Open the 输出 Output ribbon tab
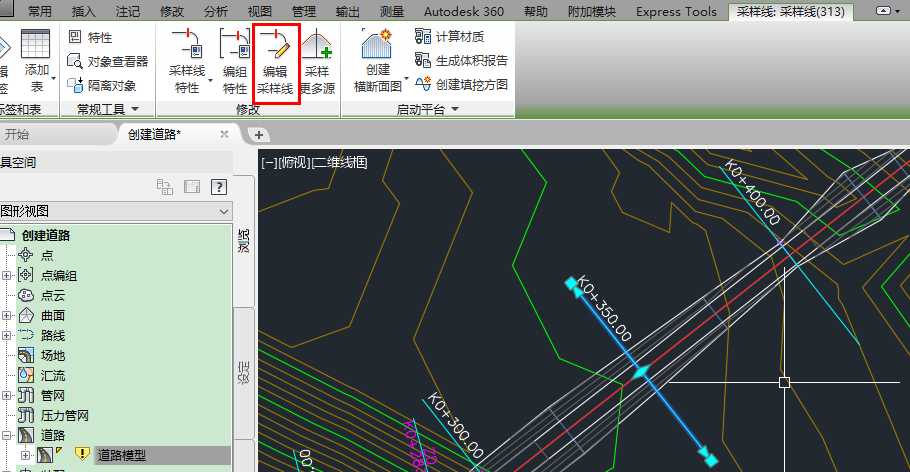The height and width of the screenshot is (472, 910). (x=348, y=11)
